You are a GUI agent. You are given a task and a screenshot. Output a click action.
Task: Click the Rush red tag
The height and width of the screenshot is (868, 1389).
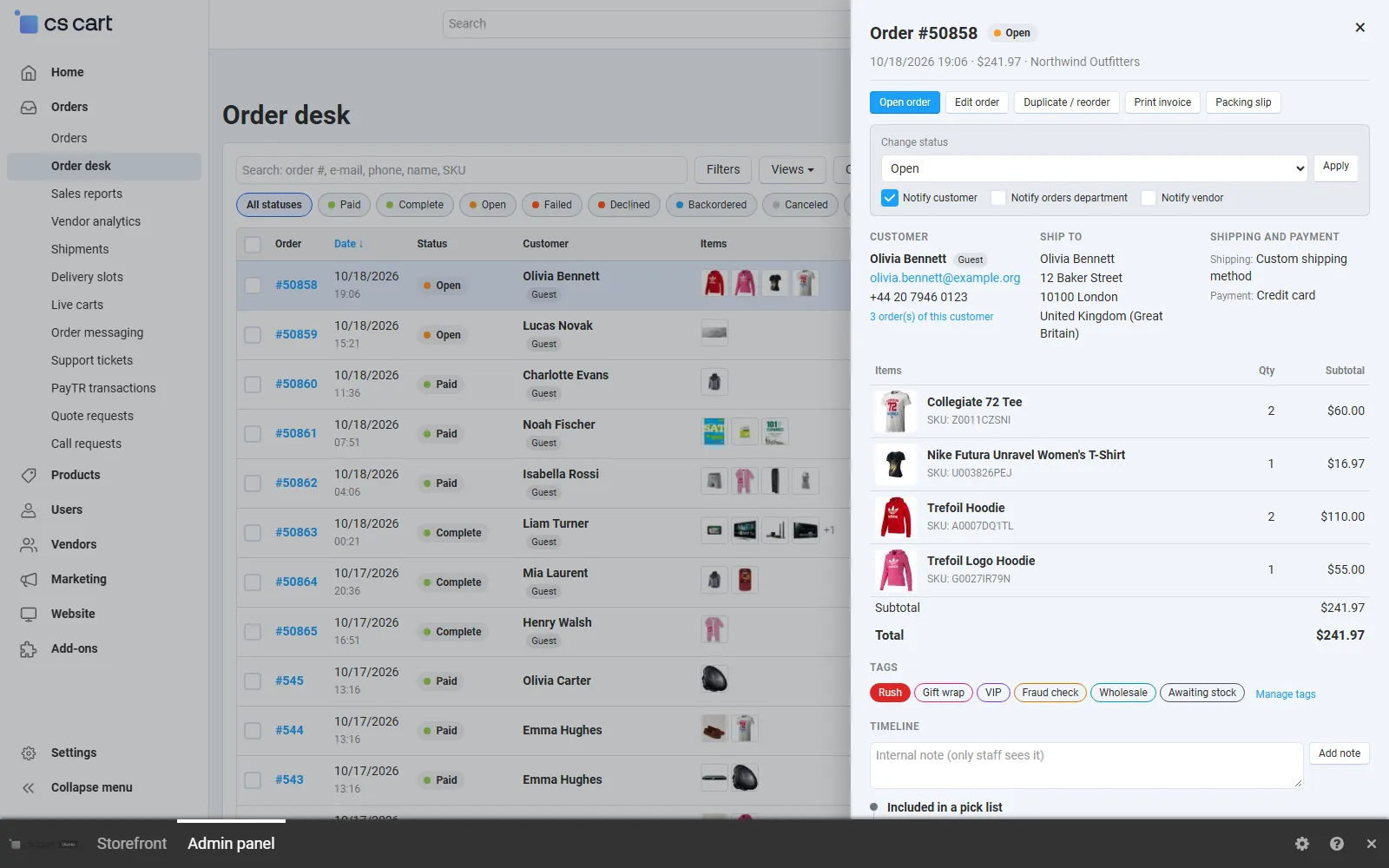pos(890,693)
